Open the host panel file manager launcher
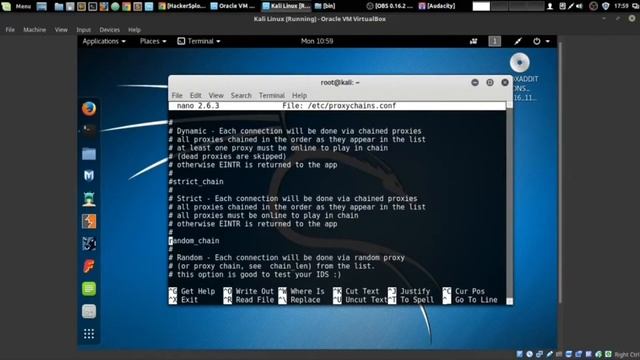 59,6
